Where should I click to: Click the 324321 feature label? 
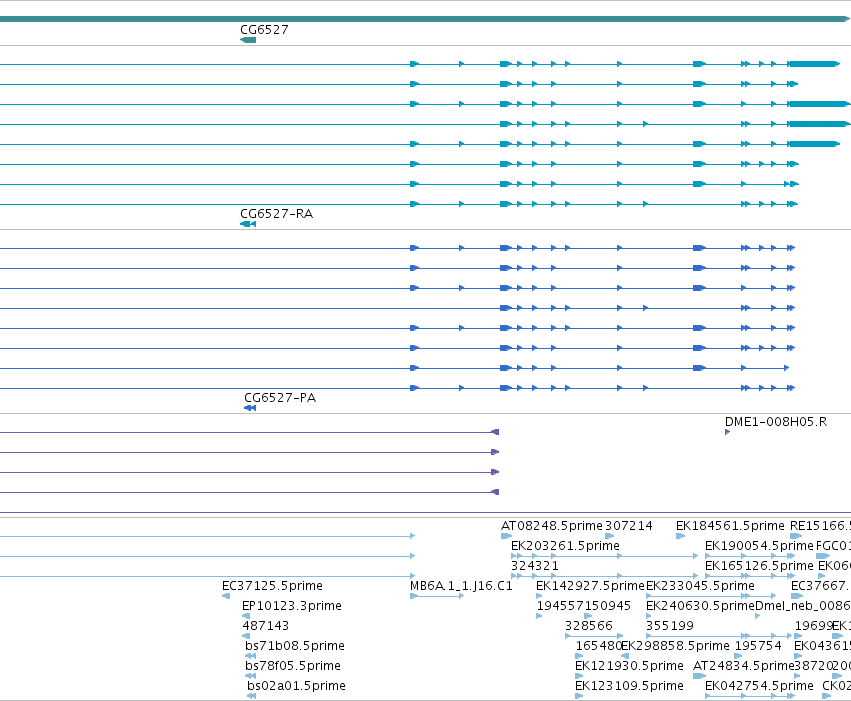pyautogui.click(x=535, y=565)
